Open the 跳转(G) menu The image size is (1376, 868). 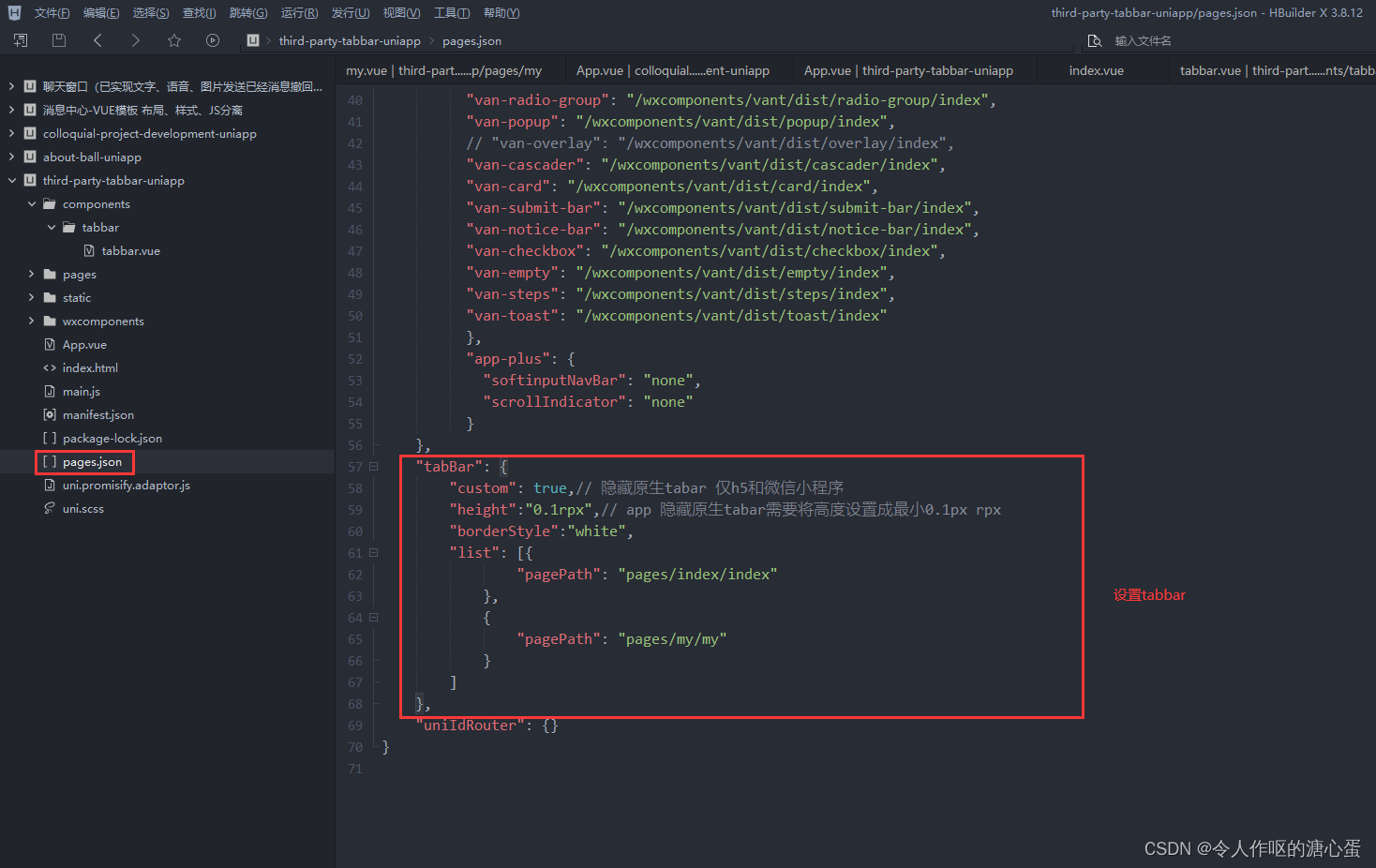tap(248, 13)
